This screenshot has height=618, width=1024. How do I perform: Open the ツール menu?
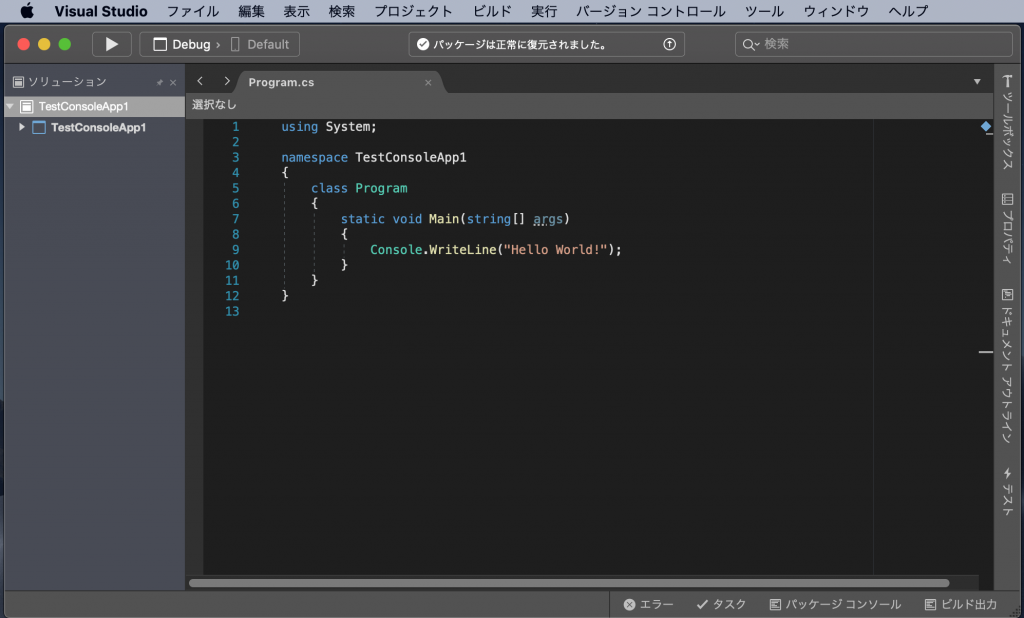(x=764, y=11)
